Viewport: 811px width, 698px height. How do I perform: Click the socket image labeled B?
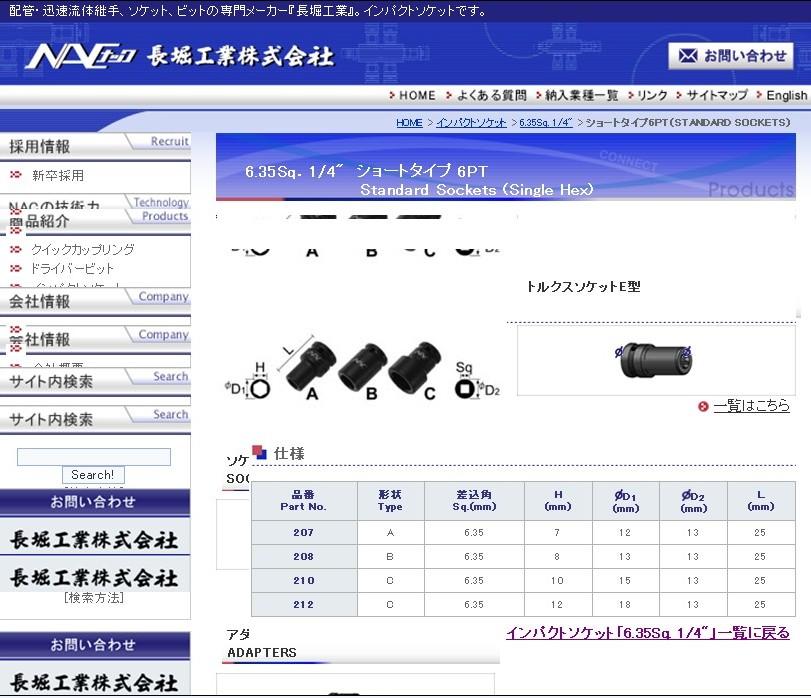(363, 368)
